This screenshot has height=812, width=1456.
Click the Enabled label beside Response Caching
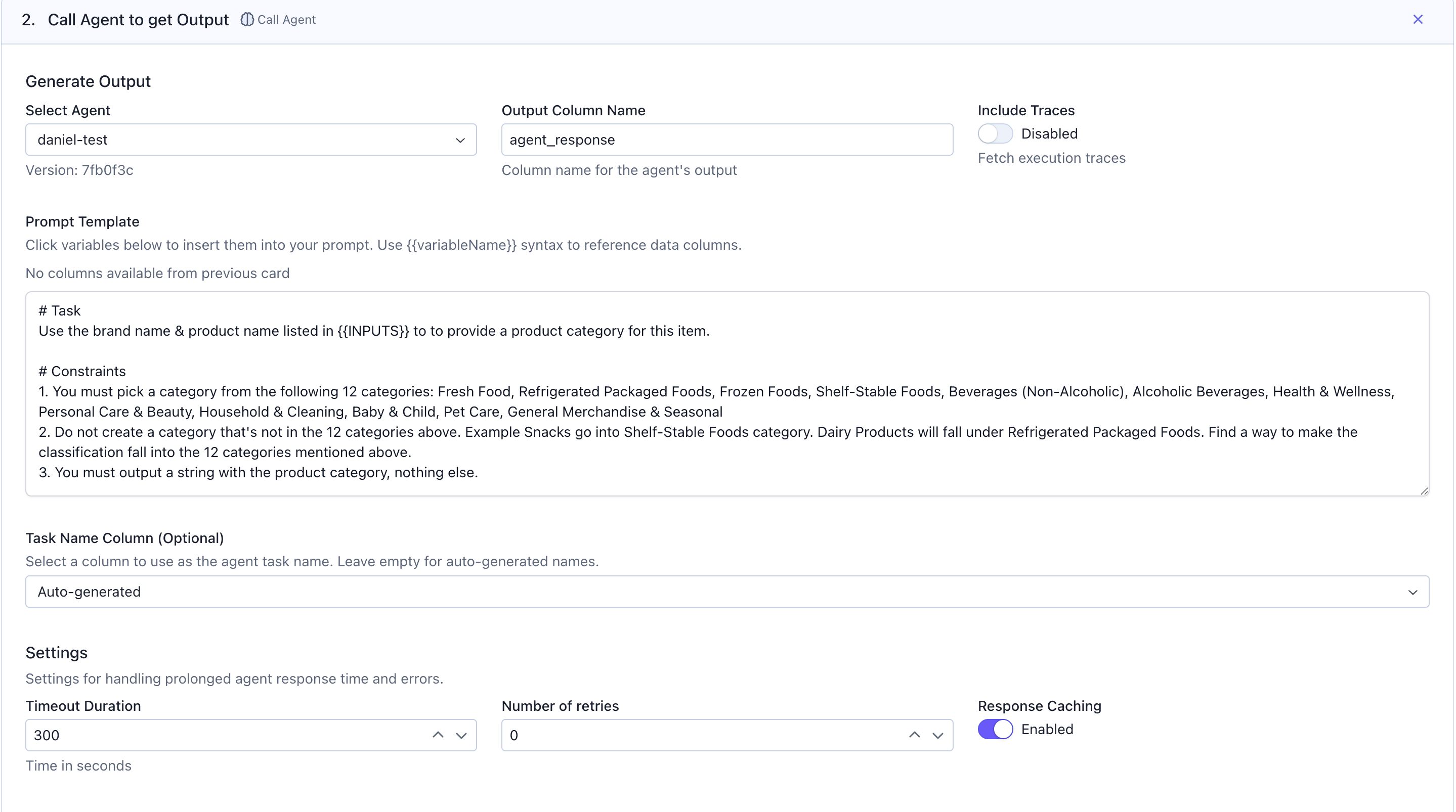click(x=1047, y=729)
